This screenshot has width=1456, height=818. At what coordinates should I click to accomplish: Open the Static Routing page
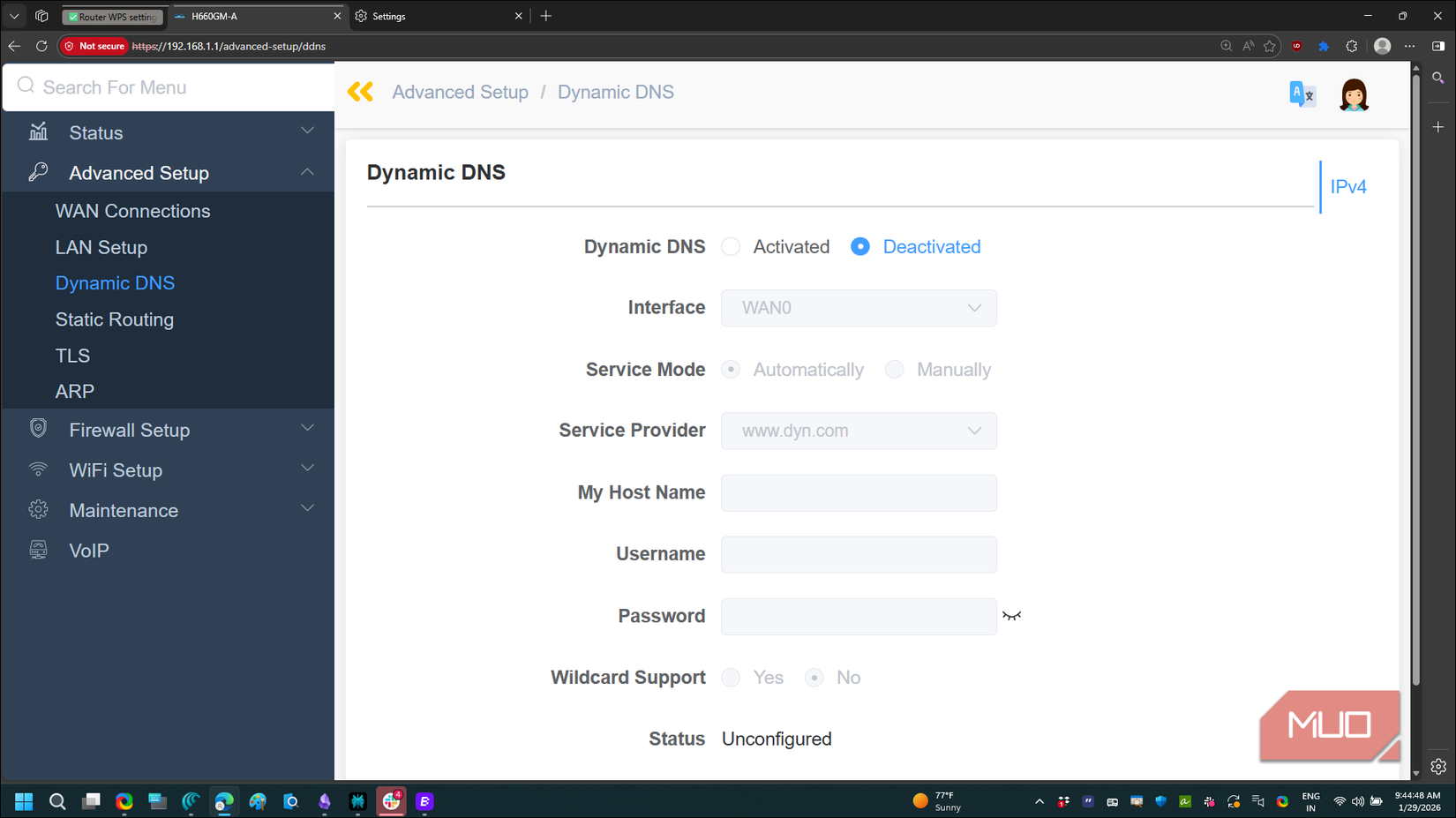point(114,319)
